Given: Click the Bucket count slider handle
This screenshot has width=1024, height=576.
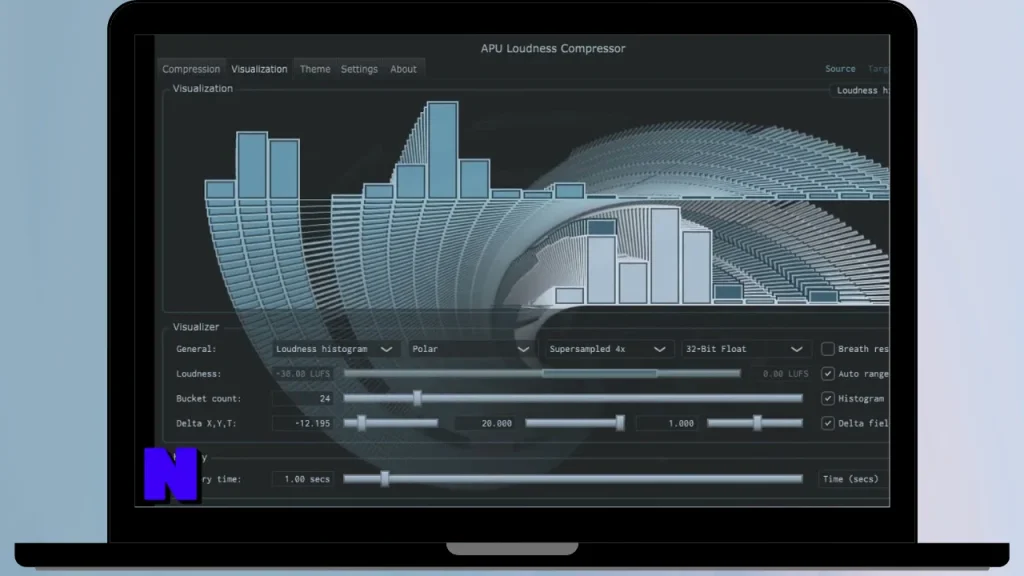Looking at the screenshot, I should pyautogui.click(x=417, y=398).
